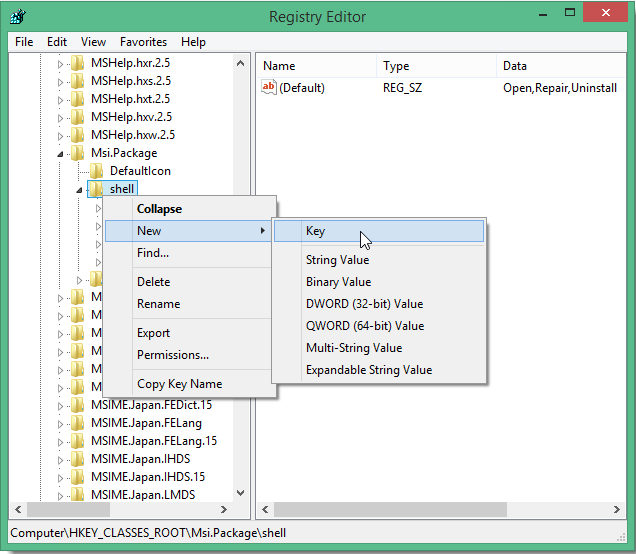Create a new Expandable String Value

point(379,370)
